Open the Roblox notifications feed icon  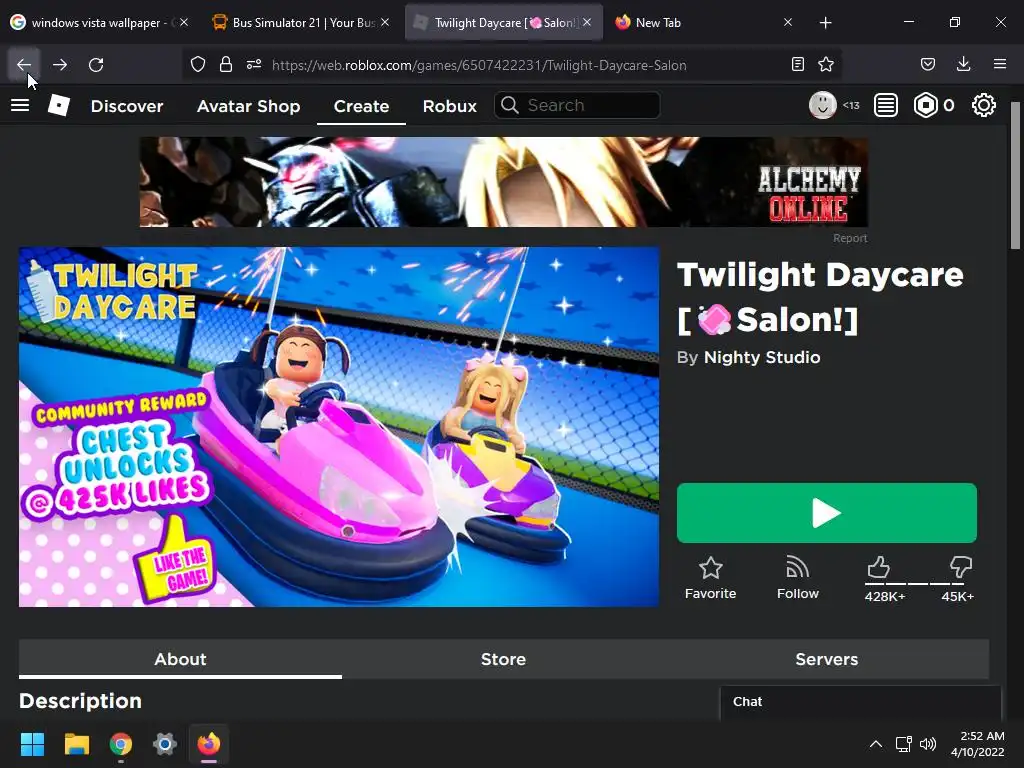pyautogui.click(x=886, y=105)
